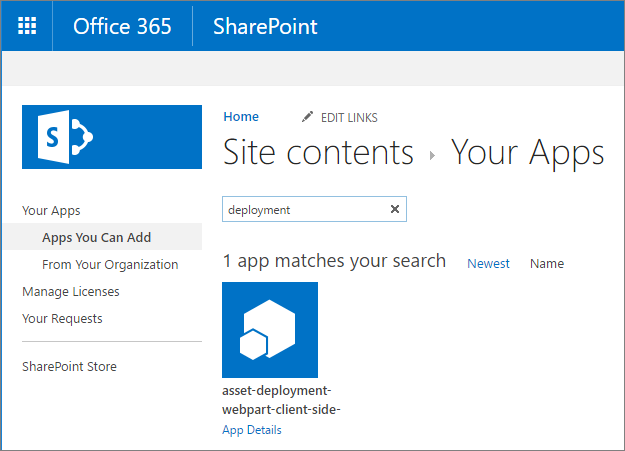
Task: Open From Your Organization apps
Action: click(x=110, y=265)
